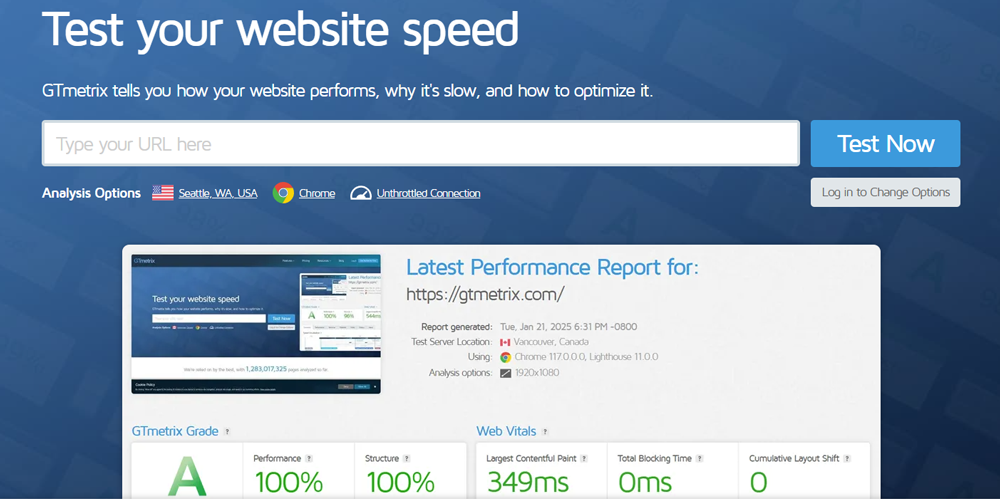Click the 0 Cumulative Layout Shift value
This screenshot has width=1000, height=500.
click(x=758, y=483)
